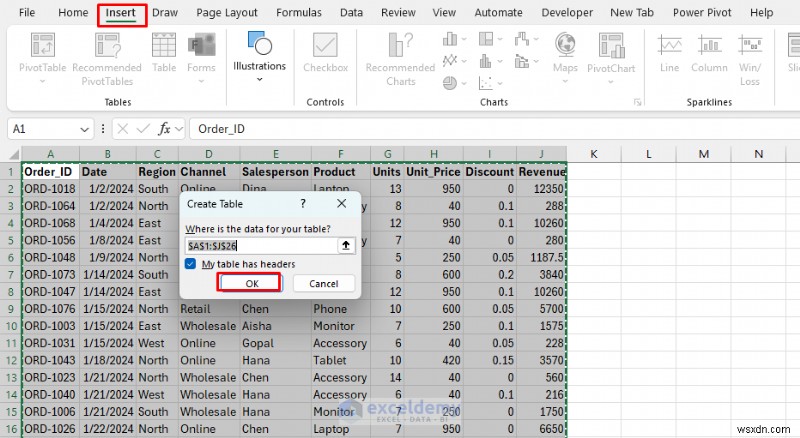Expand the Forms dropdown arrow
800x438 pixels.
click(x=201, y=81)
